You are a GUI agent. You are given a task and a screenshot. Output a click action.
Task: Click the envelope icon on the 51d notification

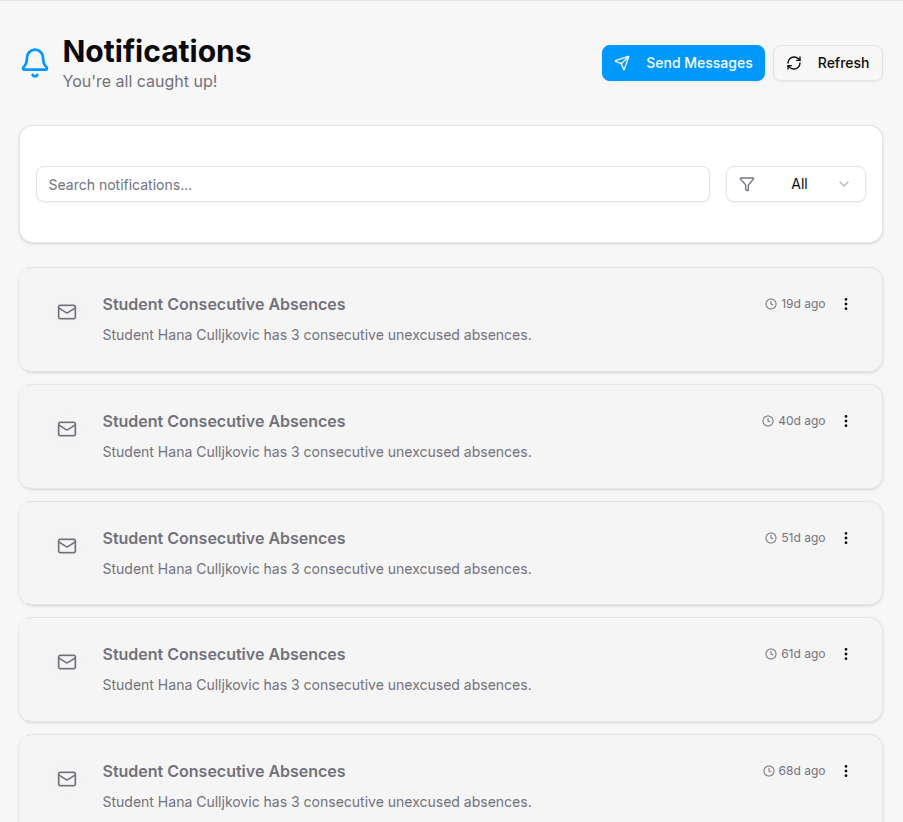point(67,546)
